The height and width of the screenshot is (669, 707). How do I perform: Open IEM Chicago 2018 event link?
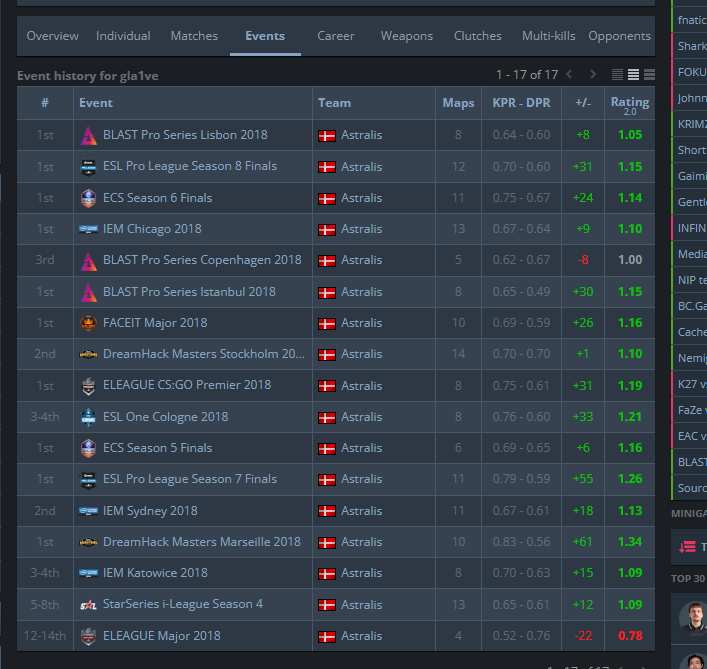[x=152, y=229]
